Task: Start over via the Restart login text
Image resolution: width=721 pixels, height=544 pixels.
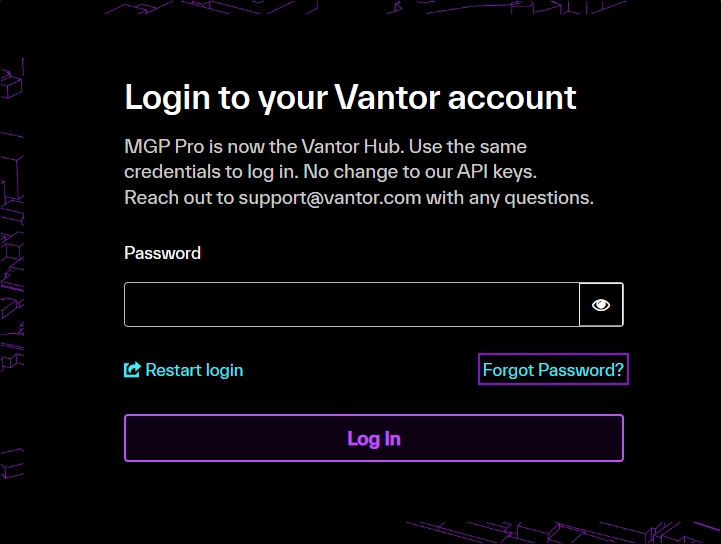Action: click(194, 370)
